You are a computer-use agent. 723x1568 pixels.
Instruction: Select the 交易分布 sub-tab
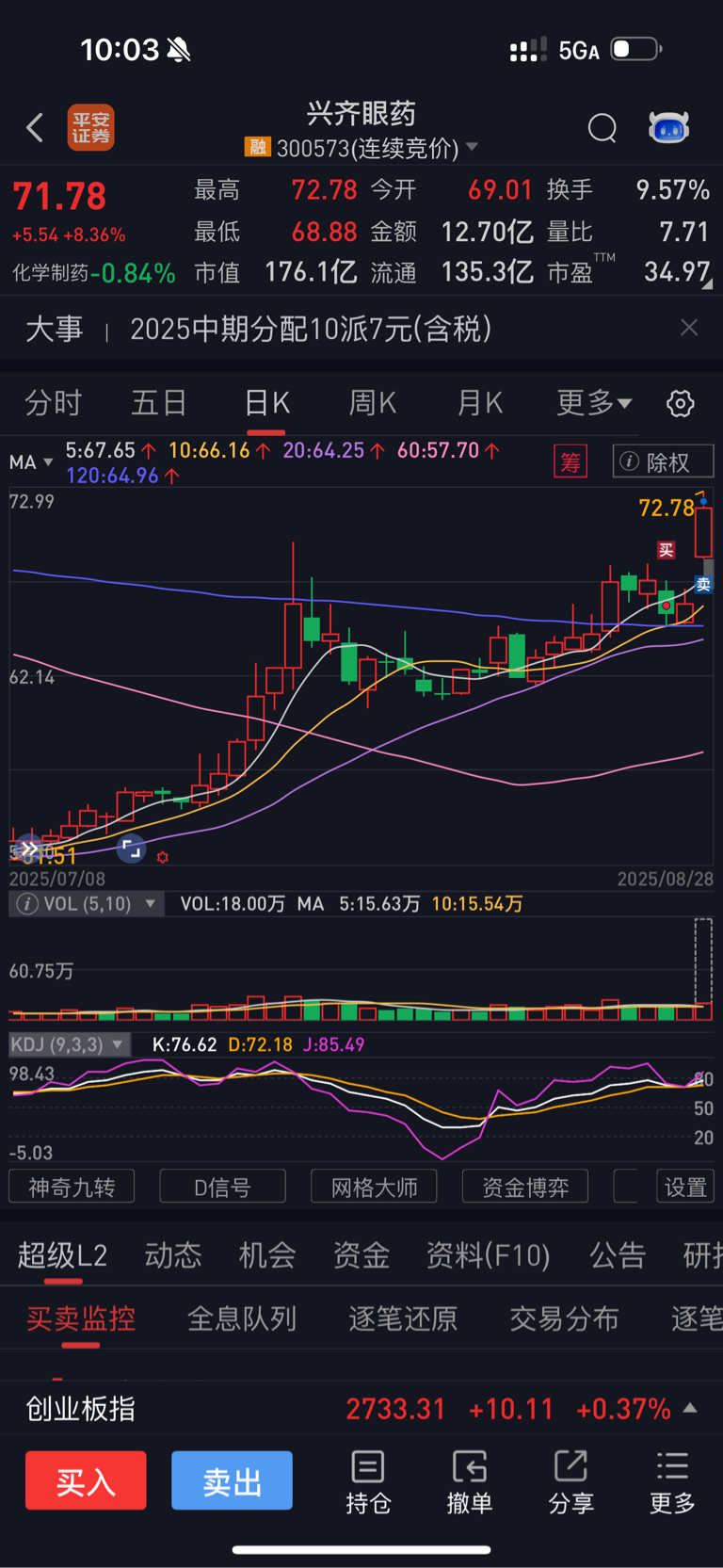tap(564, 1318)
